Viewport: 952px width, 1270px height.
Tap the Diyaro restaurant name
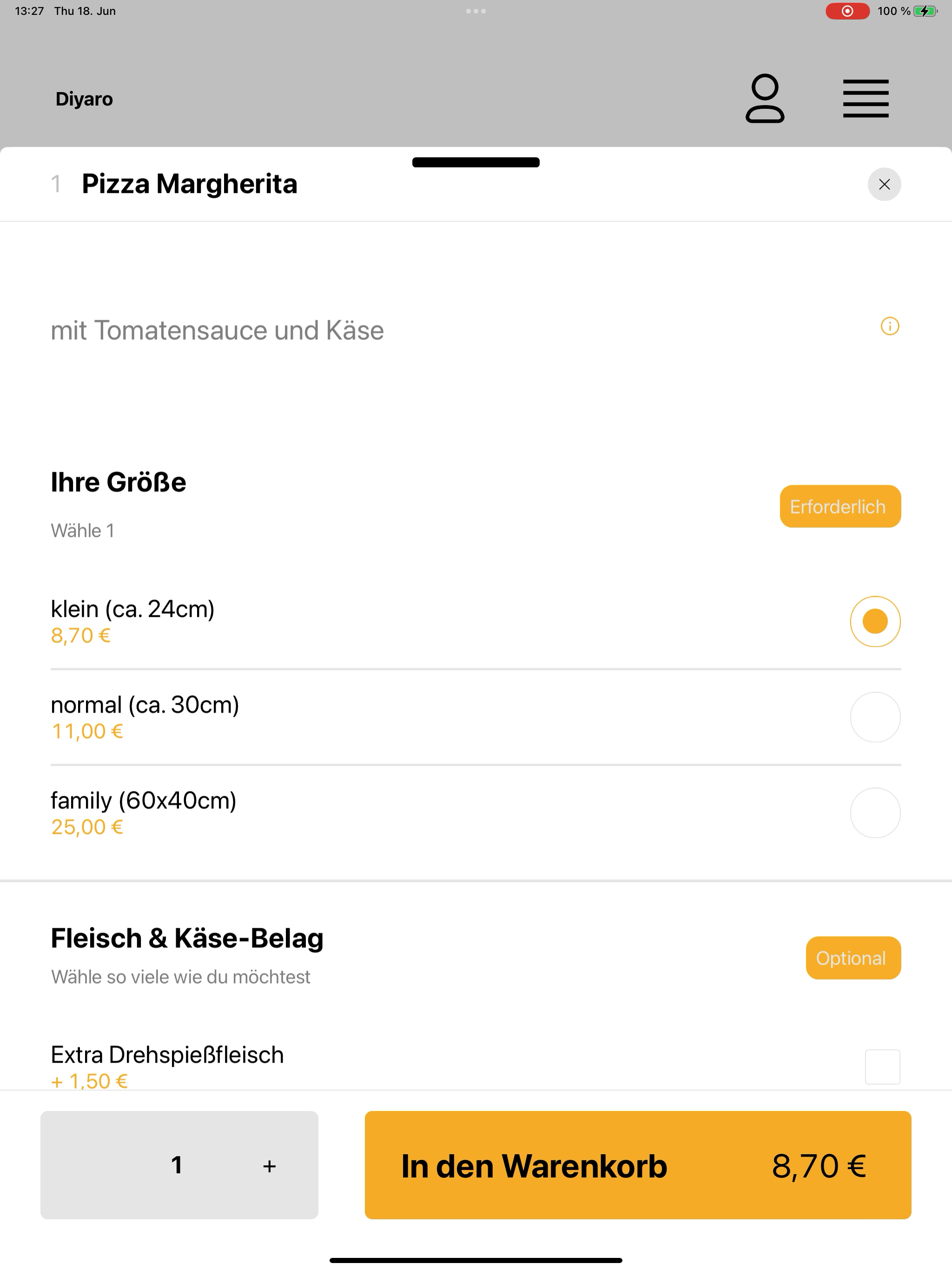[84, 99]
